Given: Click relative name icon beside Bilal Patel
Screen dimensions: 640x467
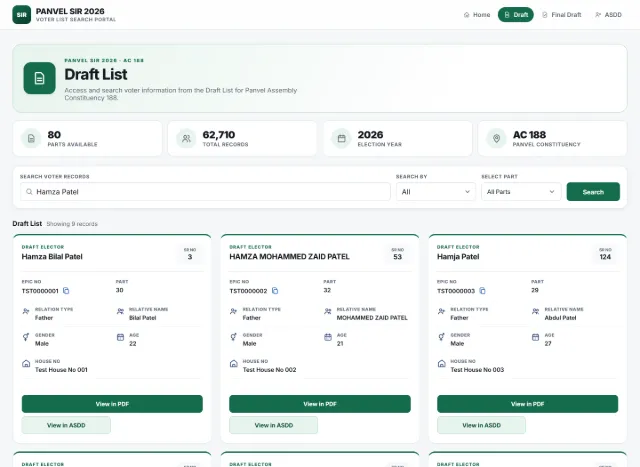Looking at the screenshot, I should click(x=120, y=311).
